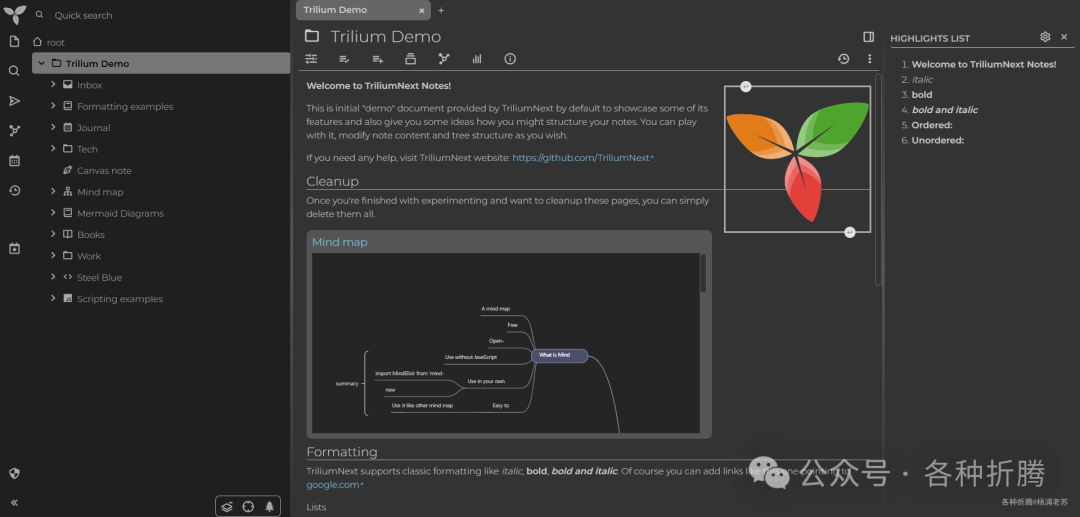This screenshot has height=517, width=1080.
Task: Expand the Journal tree node
Action: click(x=53, y=127)
